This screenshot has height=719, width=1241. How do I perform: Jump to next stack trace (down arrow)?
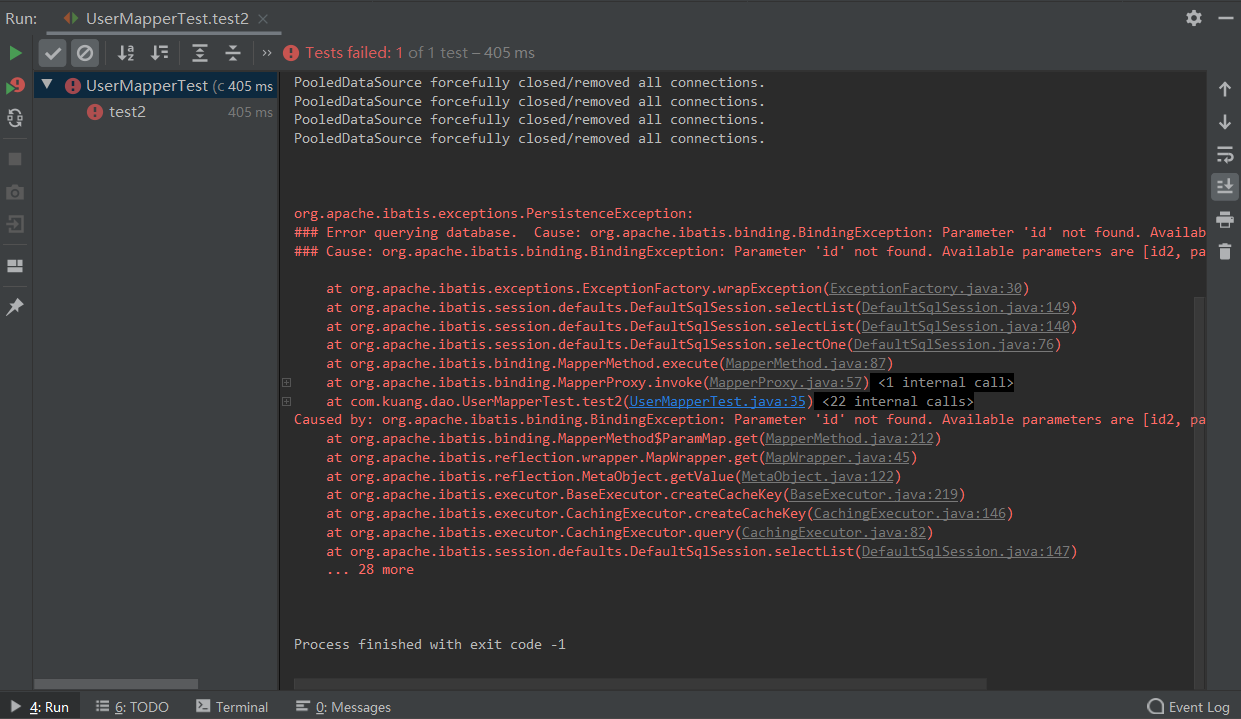click(x=1225, y=122)
